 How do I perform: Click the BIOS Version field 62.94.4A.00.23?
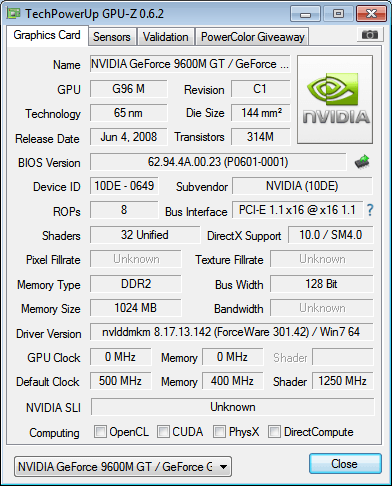tap(218, 162)
